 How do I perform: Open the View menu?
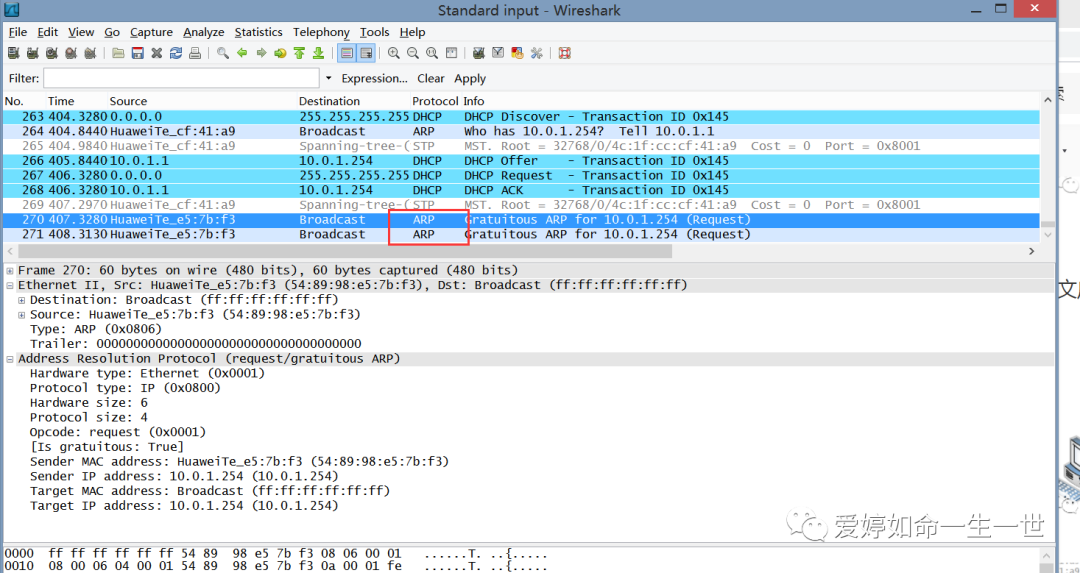(81, 32)
